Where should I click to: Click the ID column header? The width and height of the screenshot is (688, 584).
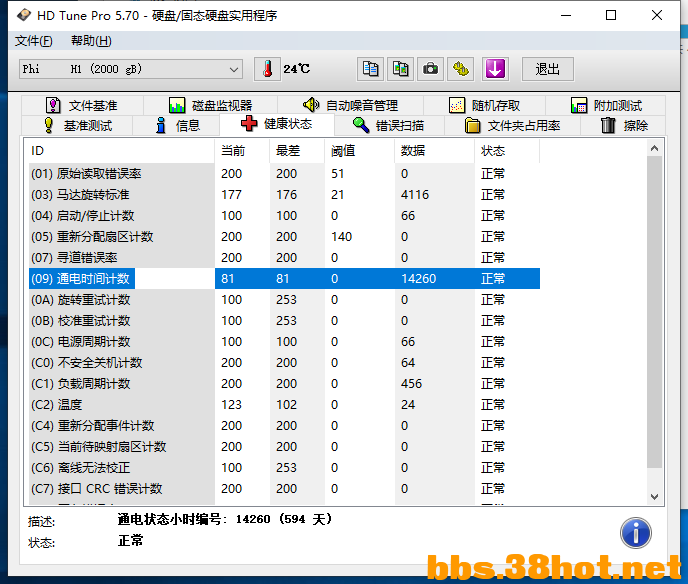click(120, 151)
